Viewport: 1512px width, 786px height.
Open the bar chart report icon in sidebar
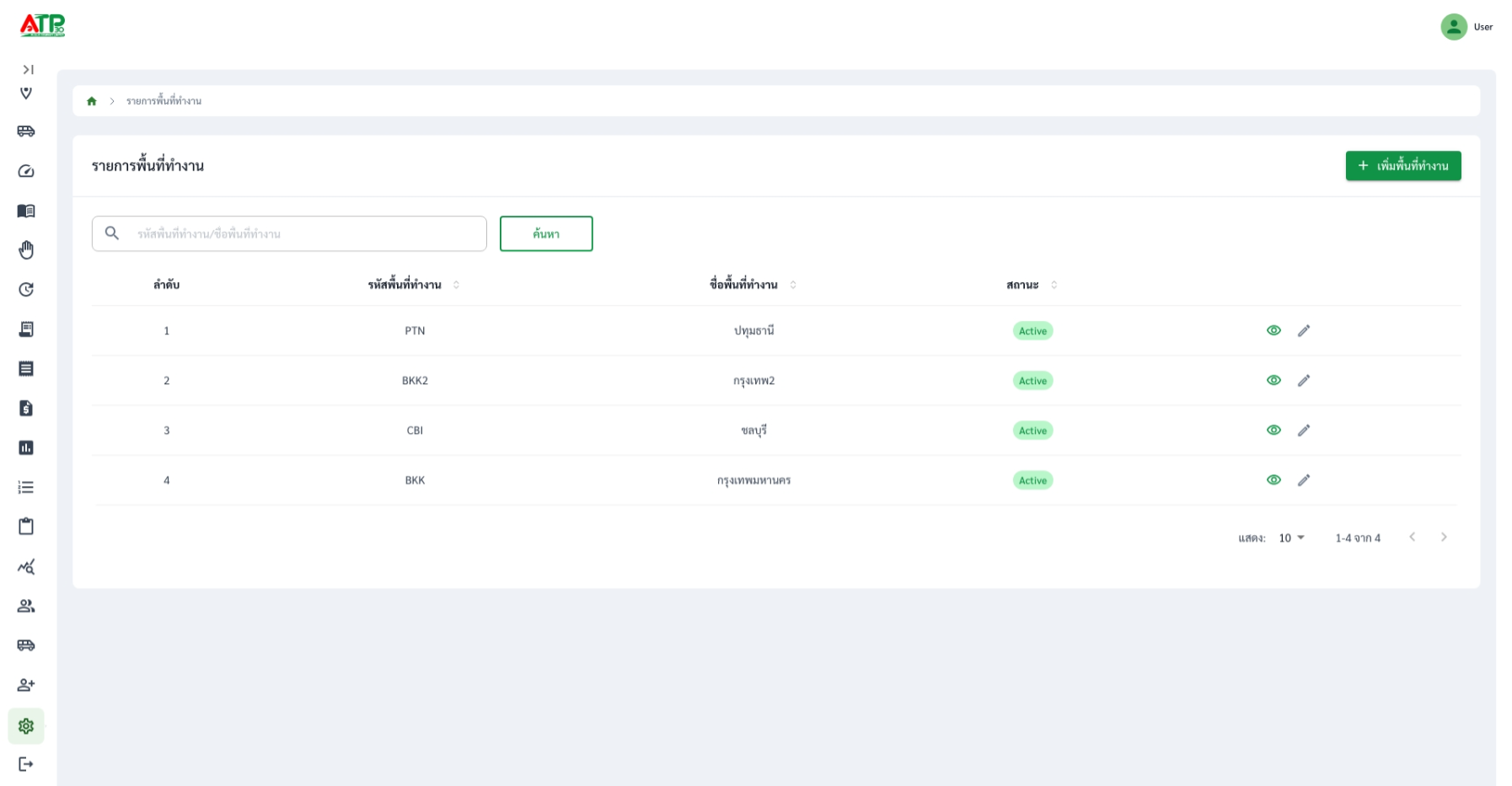26,447
